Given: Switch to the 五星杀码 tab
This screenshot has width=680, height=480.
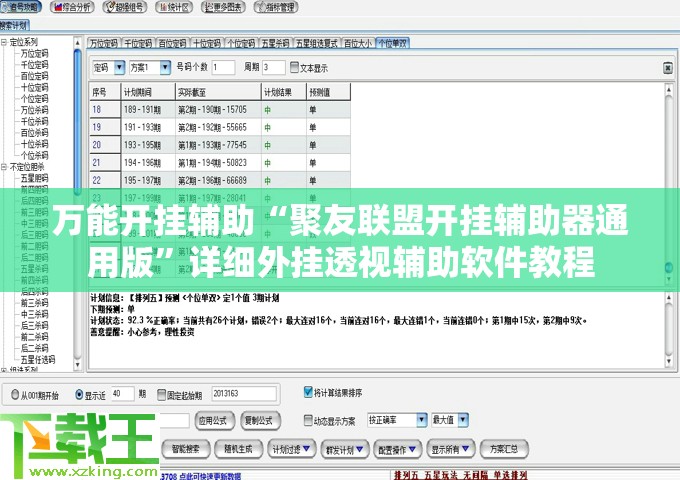Looking at the screenshot, I should pos(275,43).
